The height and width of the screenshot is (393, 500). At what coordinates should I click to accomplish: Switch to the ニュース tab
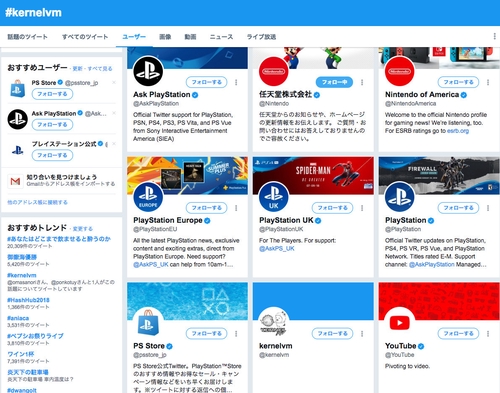(221, 37)
